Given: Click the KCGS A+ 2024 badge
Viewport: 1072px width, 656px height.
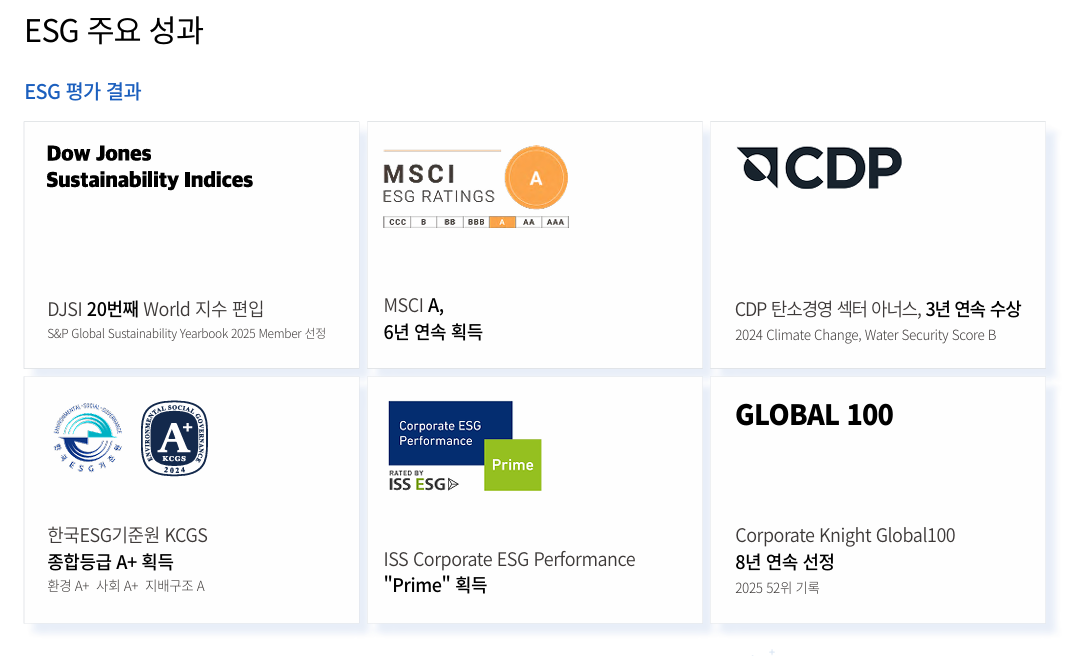Looking at the screenshot, I should coord(174,438).
